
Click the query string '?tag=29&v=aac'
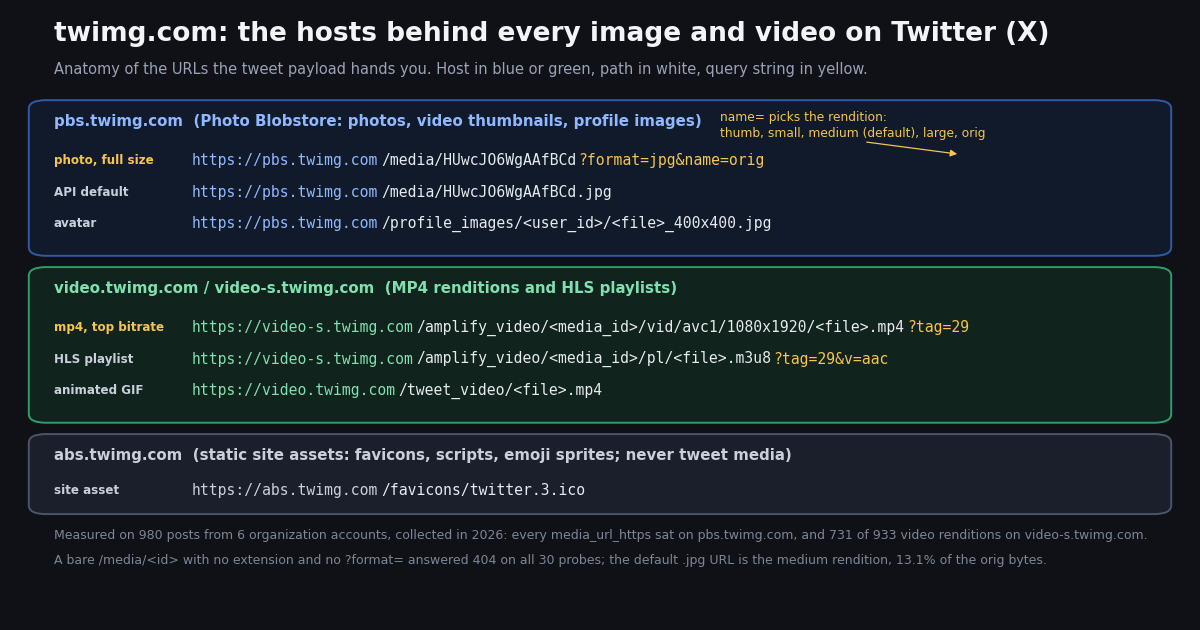click(x=831, y=359)
